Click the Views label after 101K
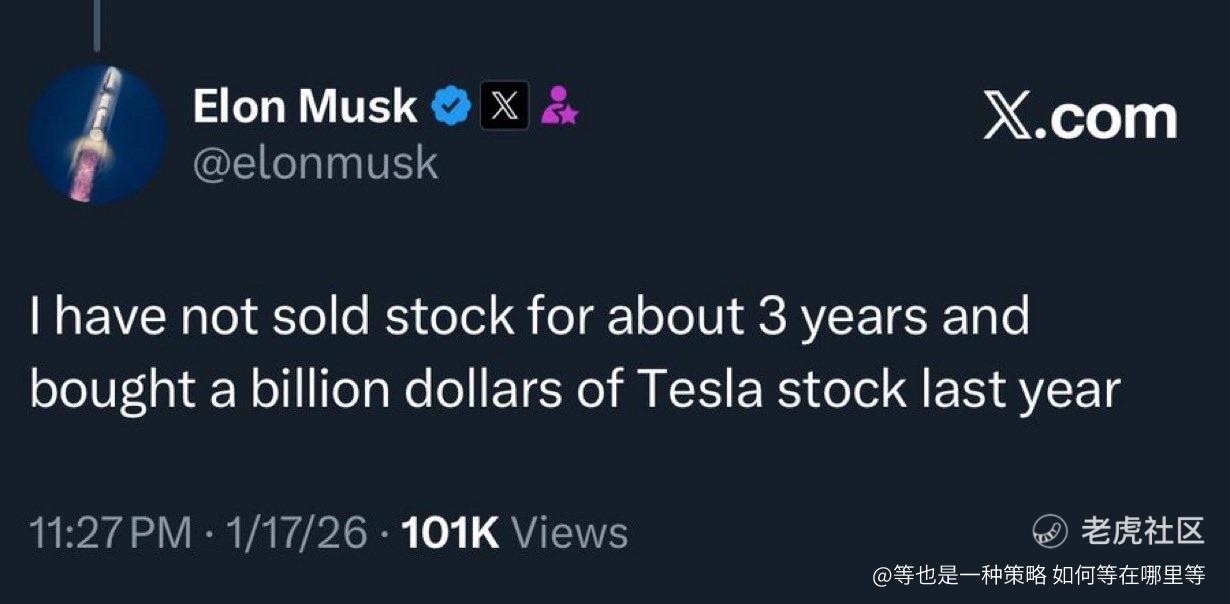The height and width of the screenshot is (604, 1230). click(570, 532)
